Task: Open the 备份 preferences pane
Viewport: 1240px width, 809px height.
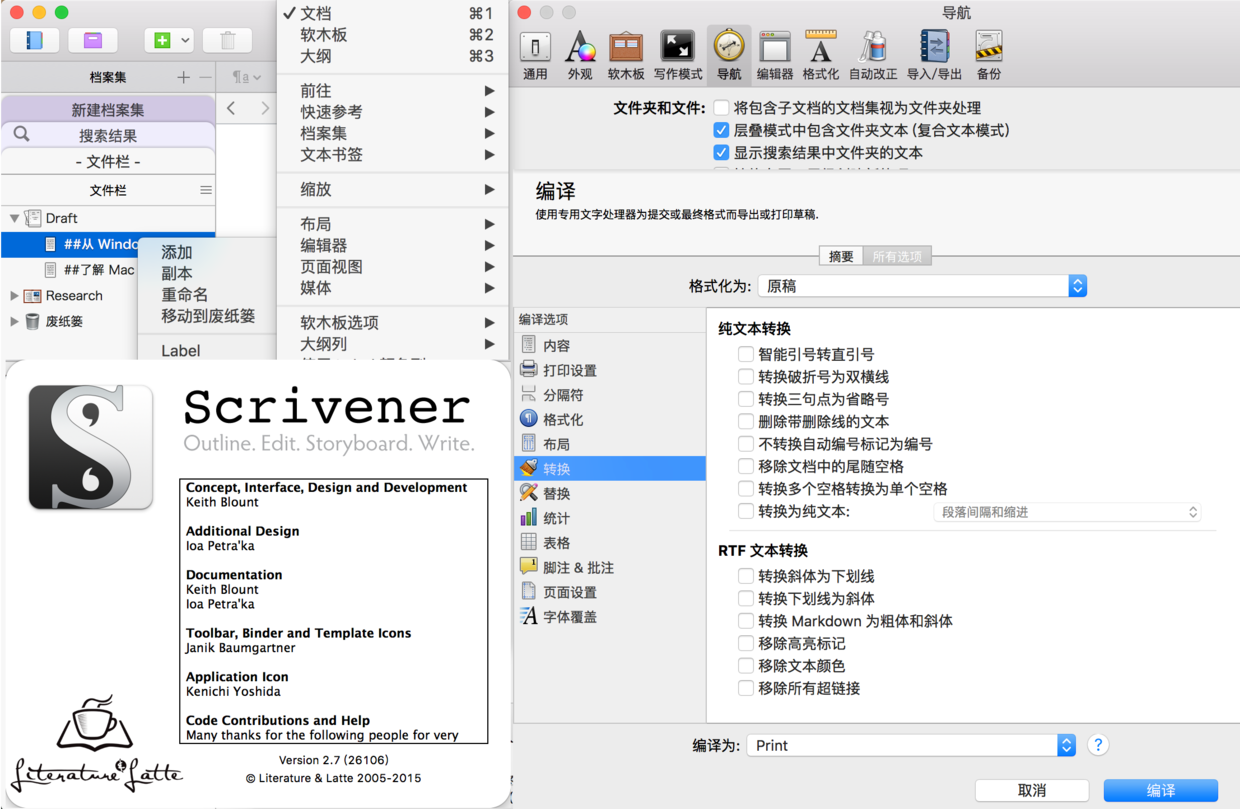Action: click(x=989, y=55)
